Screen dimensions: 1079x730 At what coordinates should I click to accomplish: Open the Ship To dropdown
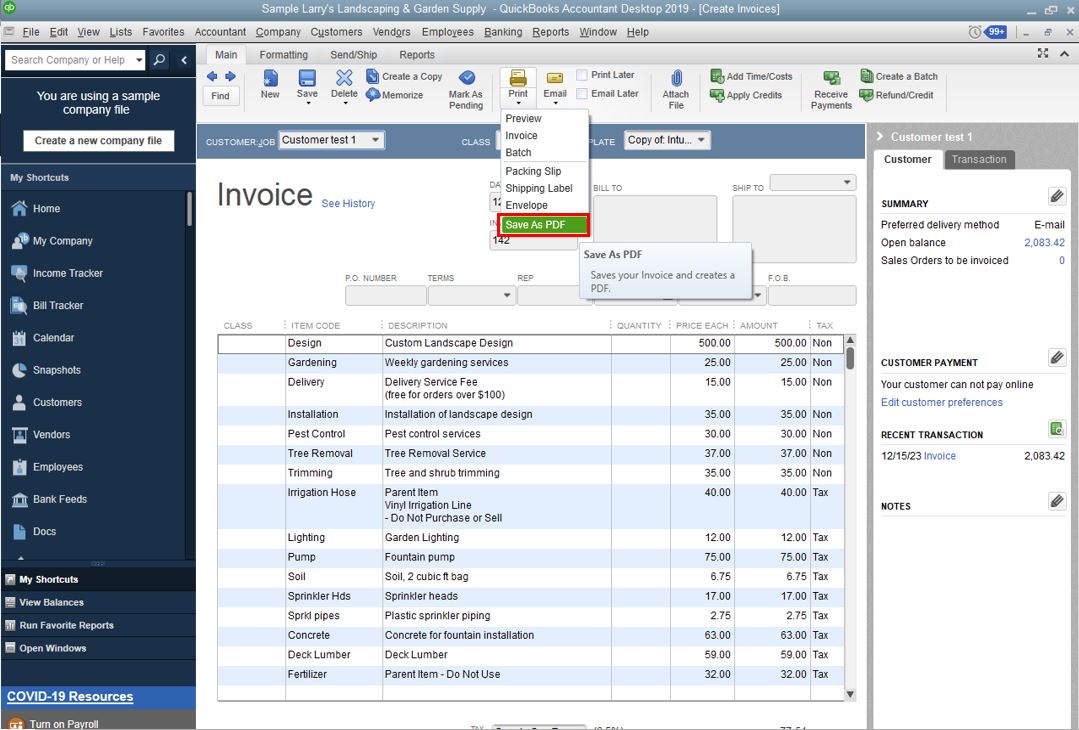tap(847, 183)
